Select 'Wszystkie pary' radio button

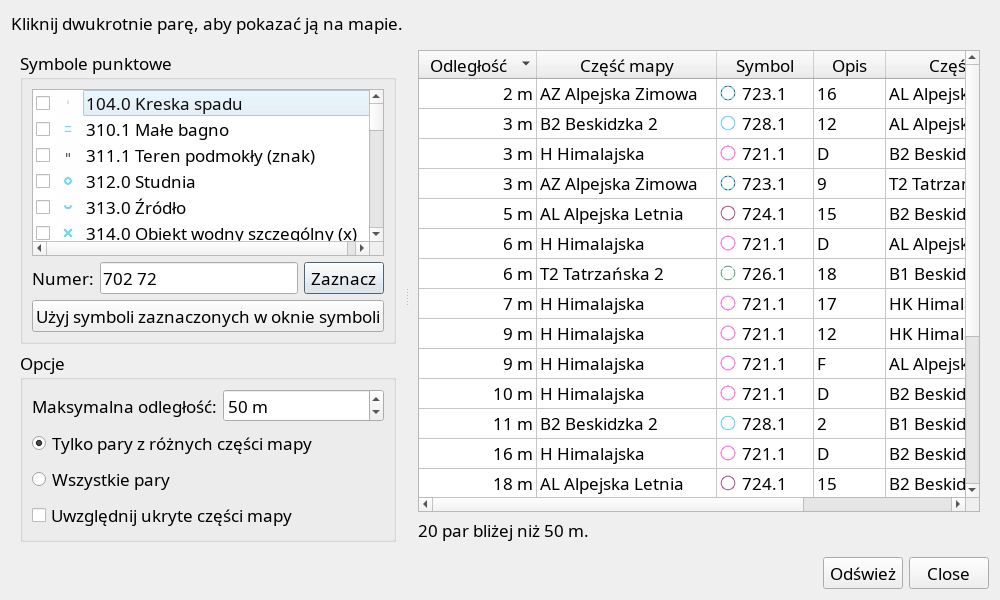pos(39,479)
